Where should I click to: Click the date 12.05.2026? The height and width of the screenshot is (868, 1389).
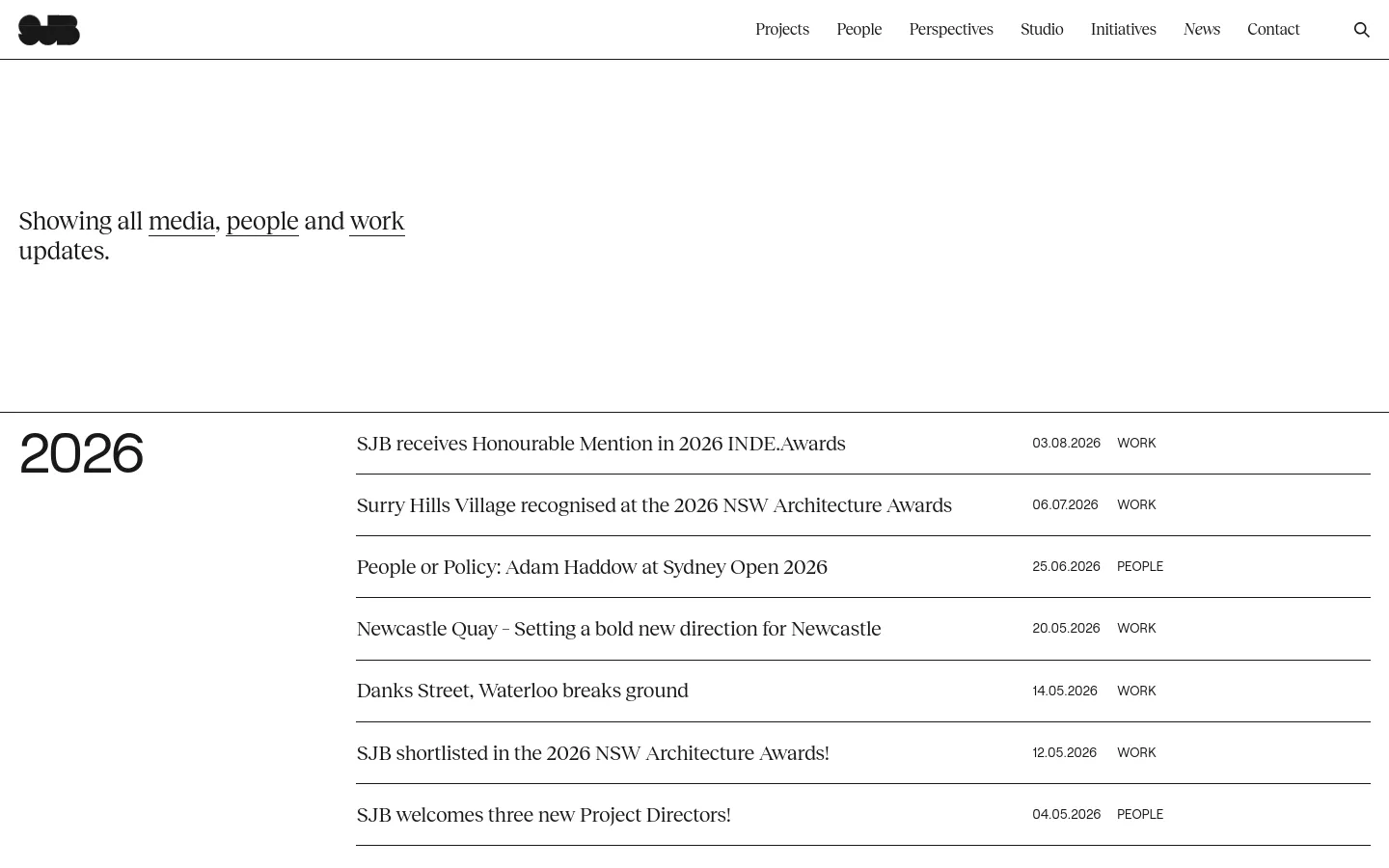click(1065, 753)
